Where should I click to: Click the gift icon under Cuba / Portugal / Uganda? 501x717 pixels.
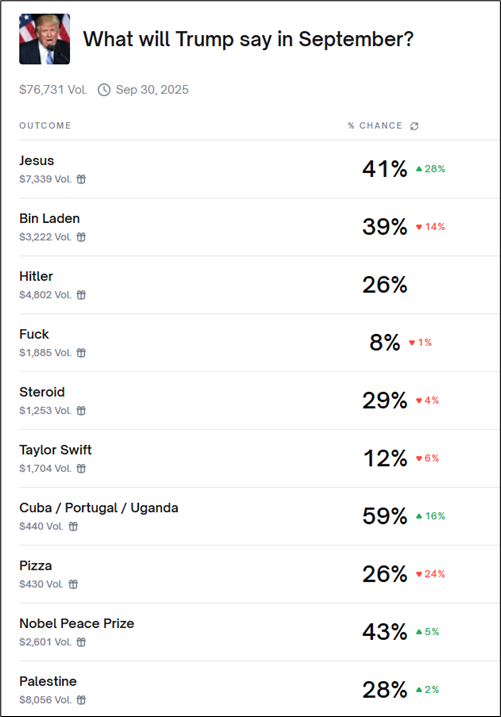click(73, 526)
